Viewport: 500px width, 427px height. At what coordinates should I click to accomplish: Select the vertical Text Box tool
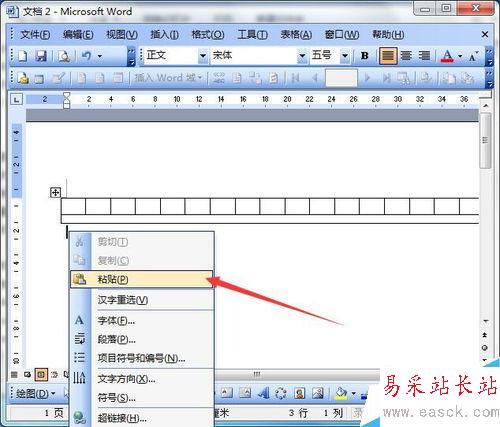click(x=245, y=393)
